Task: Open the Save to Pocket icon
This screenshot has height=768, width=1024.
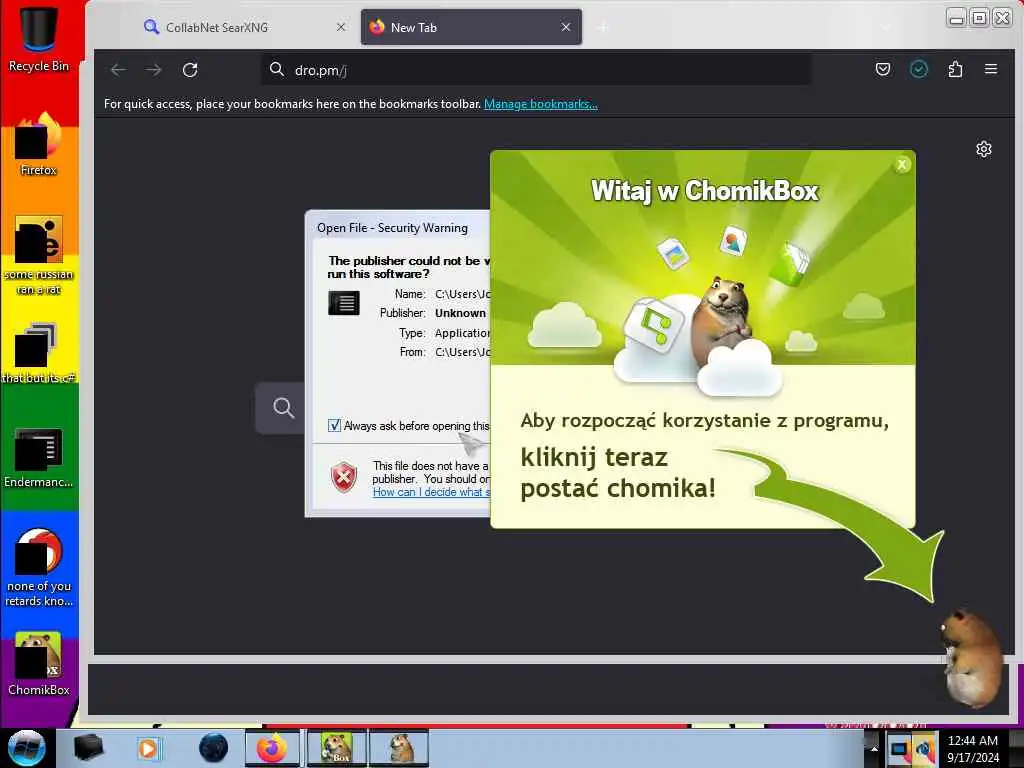Action: tap(883, 69)
